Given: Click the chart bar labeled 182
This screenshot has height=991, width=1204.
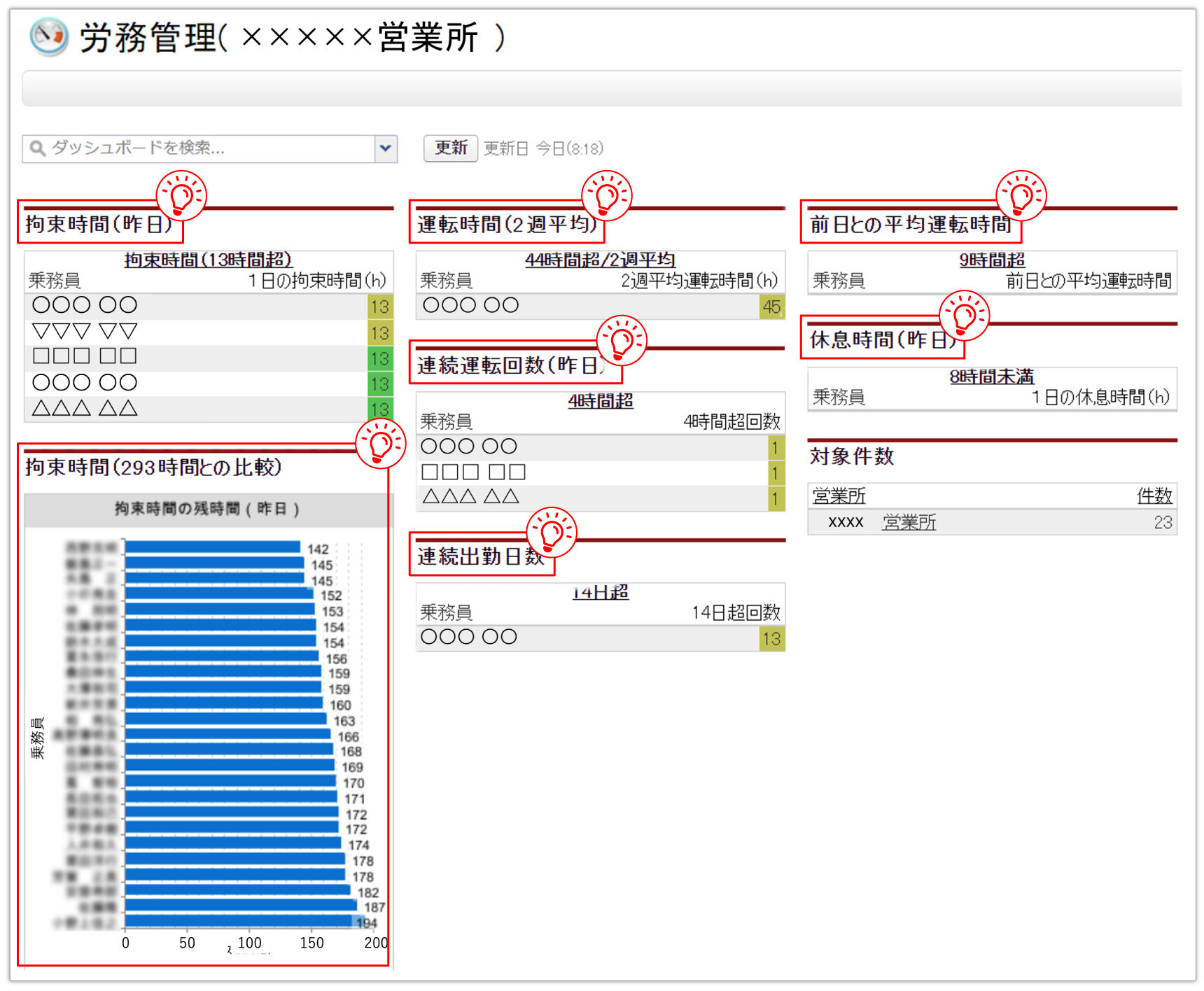Looking at the screenshot, I should (238, 890).
